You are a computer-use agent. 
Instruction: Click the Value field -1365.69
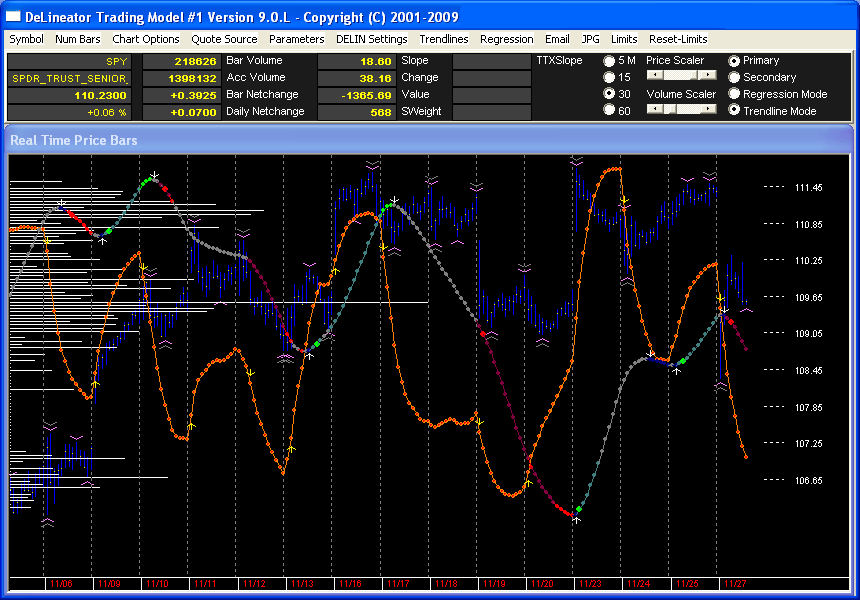coord(357,95)
